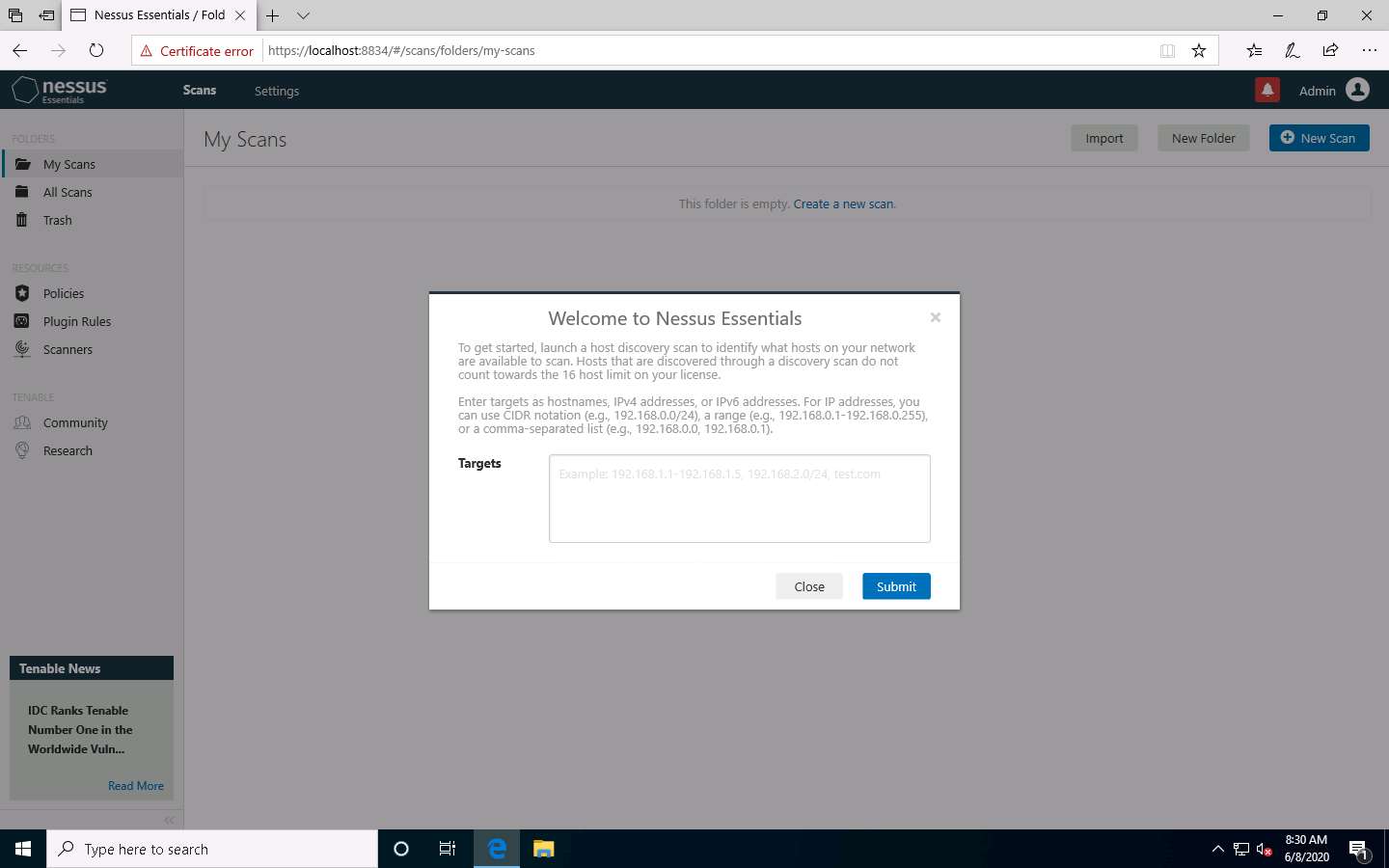The height and width of the screenshot is (868, 1389).
Task: Click the Import button
Action: [1104, 138]
